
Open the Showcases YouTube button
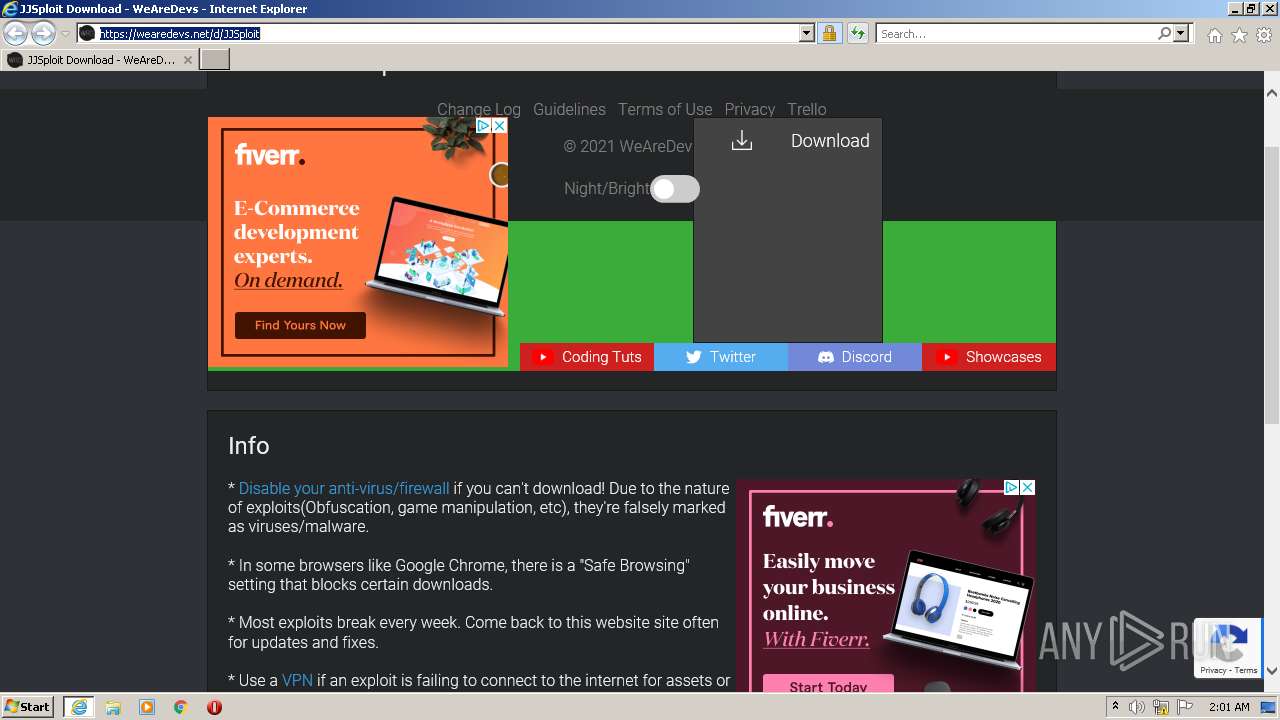point(989,357)
